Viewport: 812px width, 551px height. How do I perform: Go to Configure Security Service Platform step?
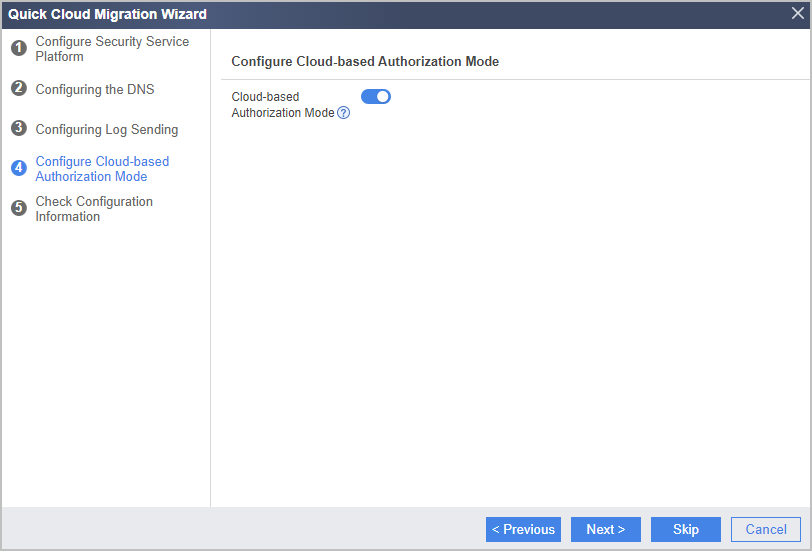tap(112, 49)
